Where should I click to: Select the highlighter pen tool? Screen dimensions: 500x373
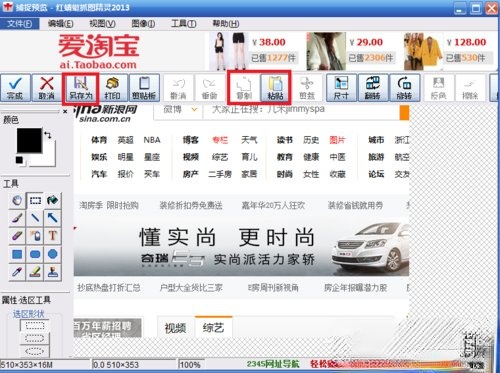[x=35, y=272]
